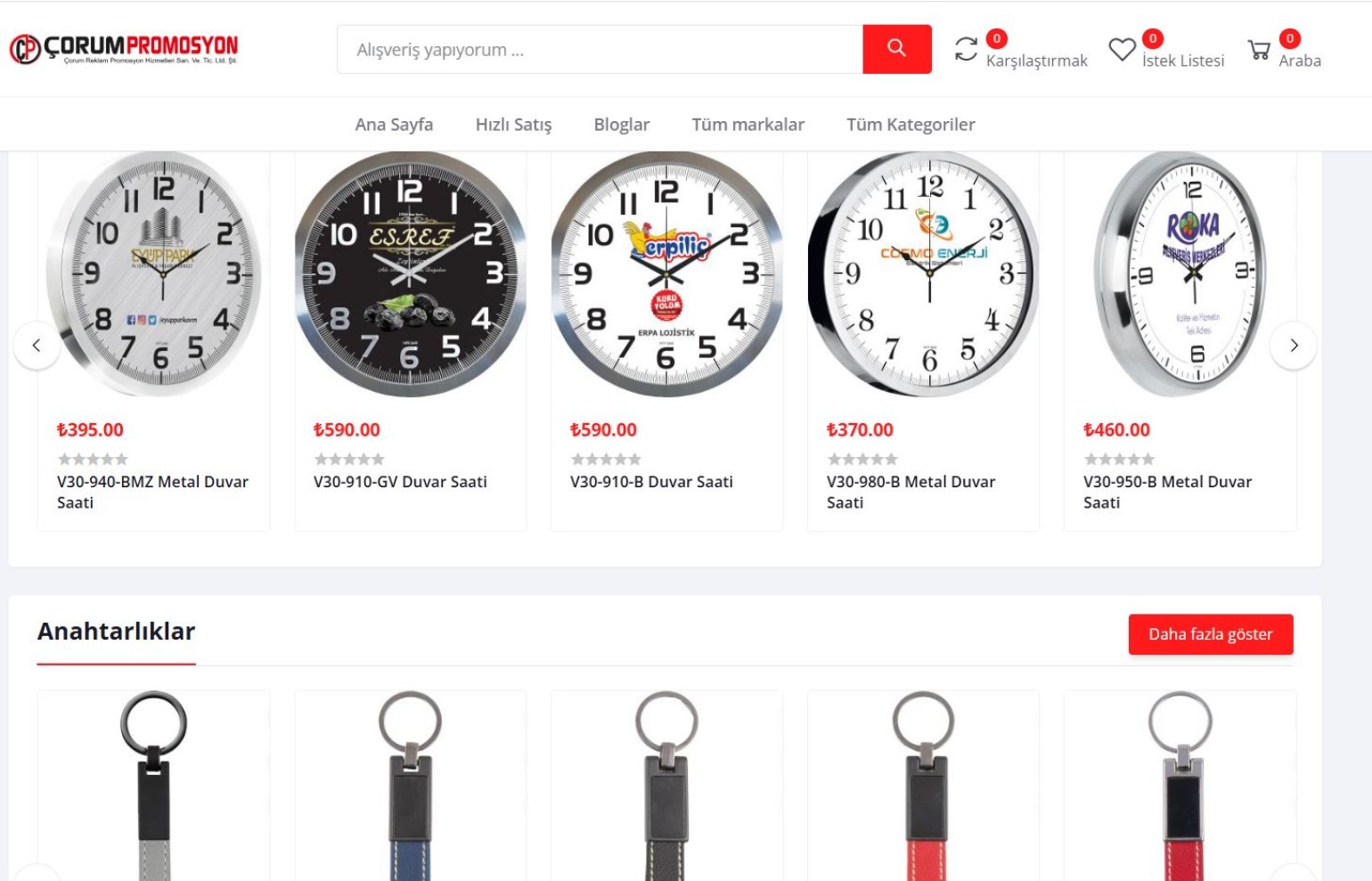
Task: Open the Tüm Kategoriler menu
Action: tap(911, 125)
